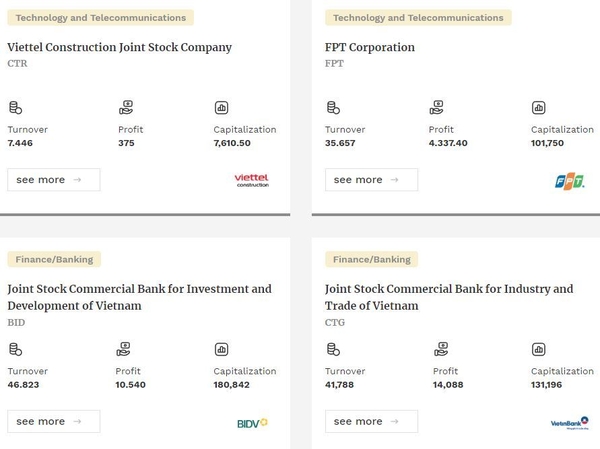Click CTG capitalization chart icon
The width and height of the screenshot is (600, 449).
pos(538,349)
